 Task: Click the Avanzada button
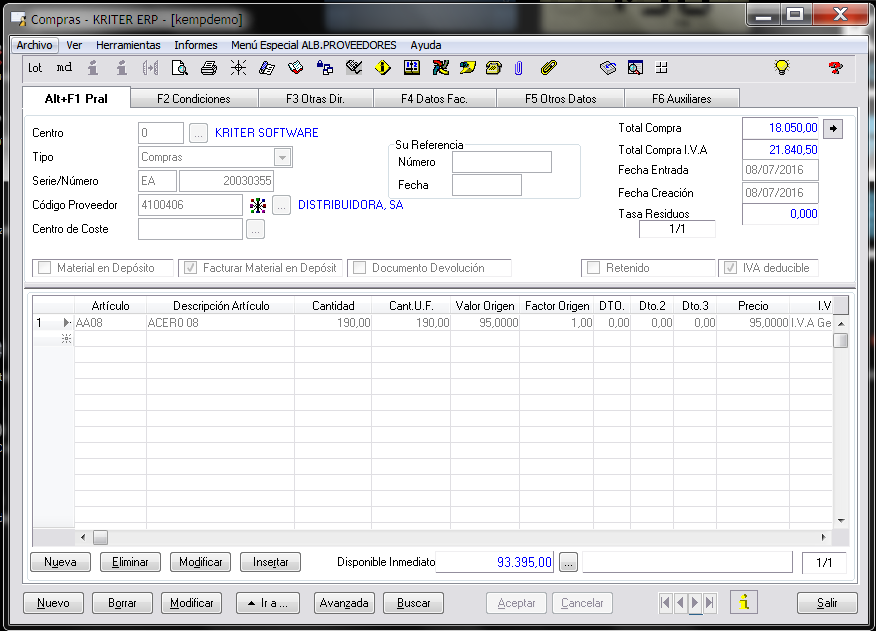click(344, 603)
